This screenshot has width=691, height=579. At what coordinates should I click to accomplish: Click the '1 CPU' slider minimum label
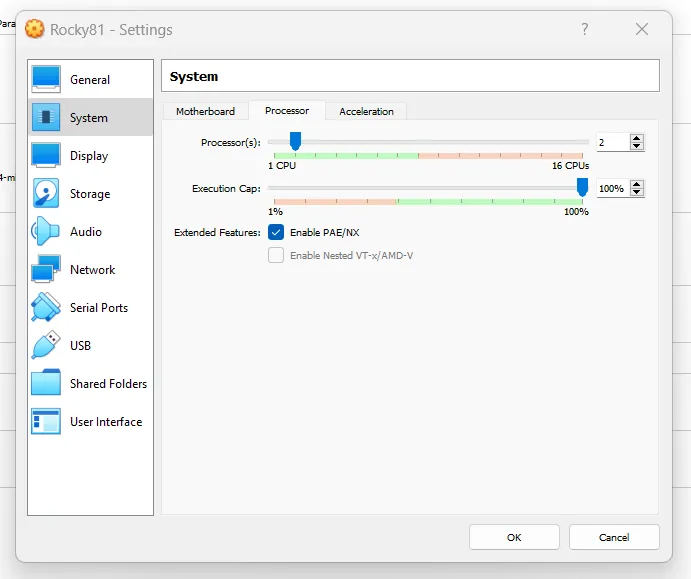pos(282,166)
